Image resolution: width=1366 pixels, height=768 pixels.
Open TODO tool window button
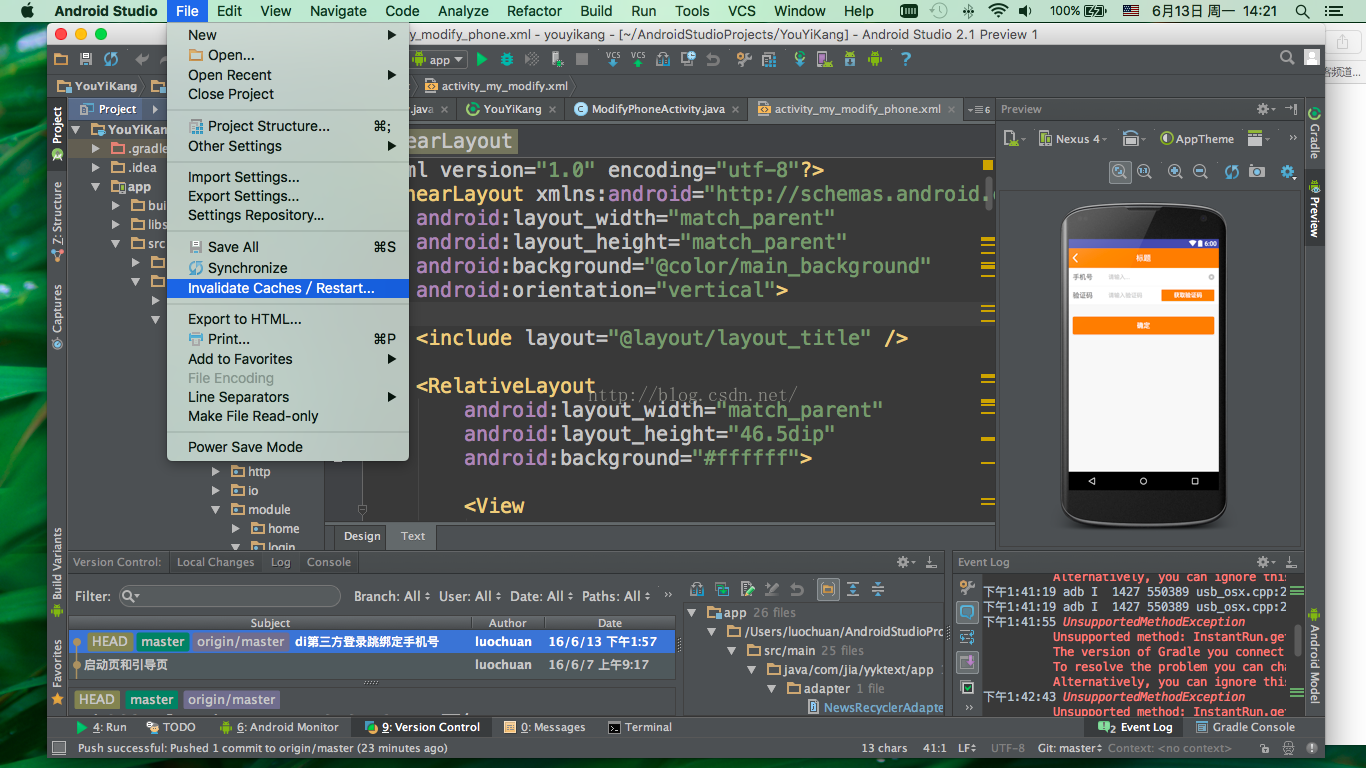171,727
